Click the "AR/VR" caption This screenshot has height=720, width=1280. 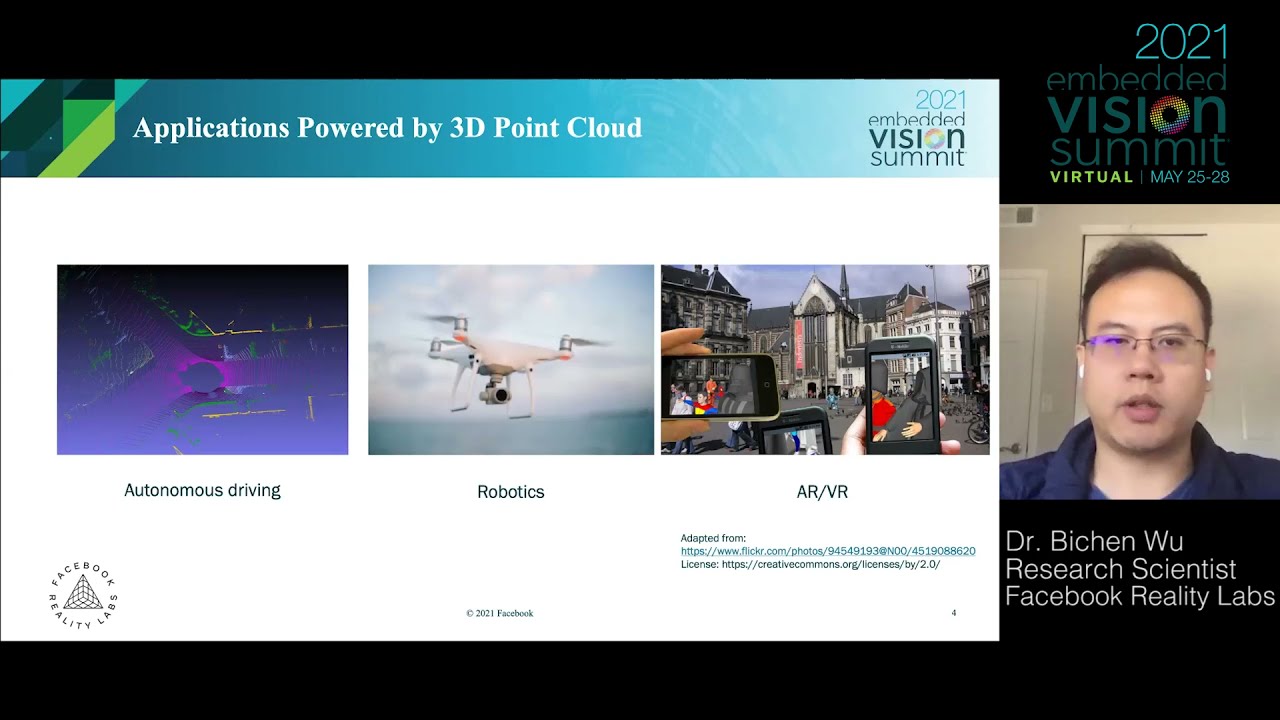(x=822, y=492)
